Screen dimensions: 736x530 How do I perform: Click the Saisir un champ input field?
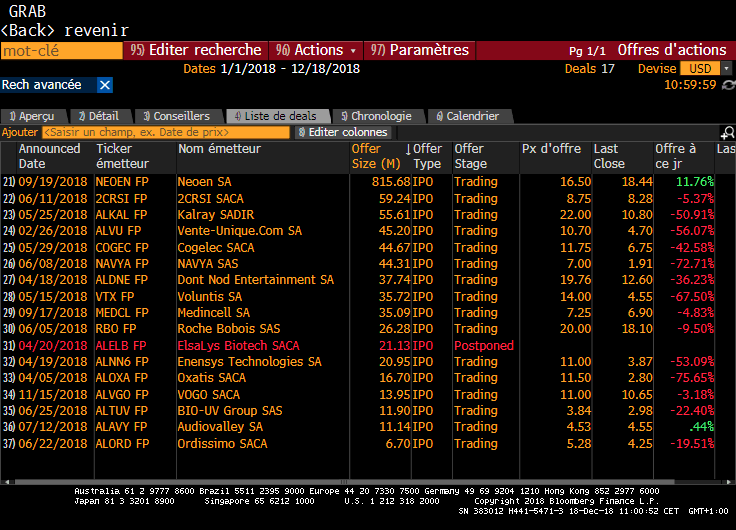(x=166, y=132)
